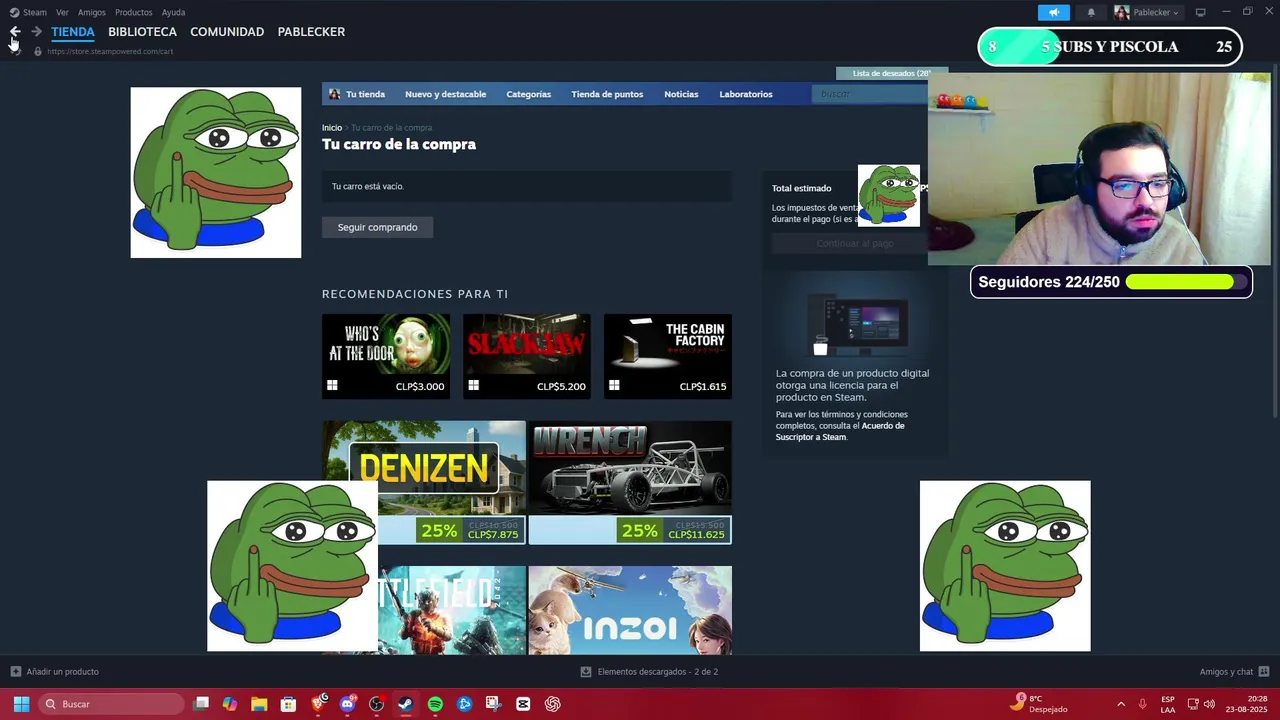Open the Pablecker account dropdown

pos(1147,12)
